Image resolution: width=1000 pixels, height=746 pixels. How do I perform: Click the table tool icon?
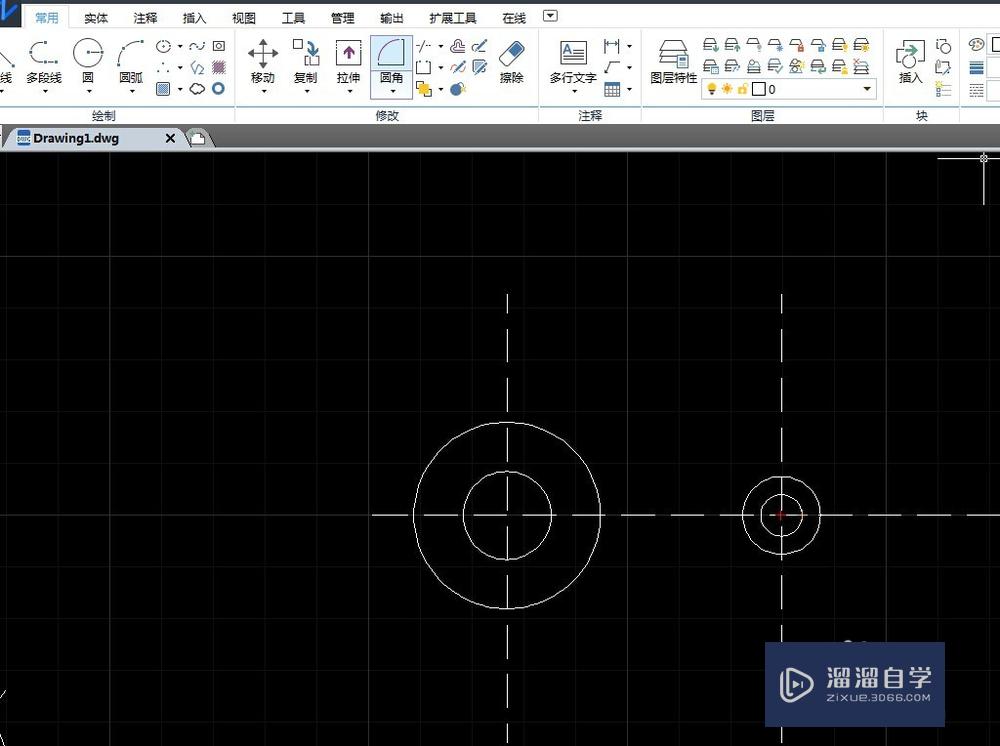point(612,89)
